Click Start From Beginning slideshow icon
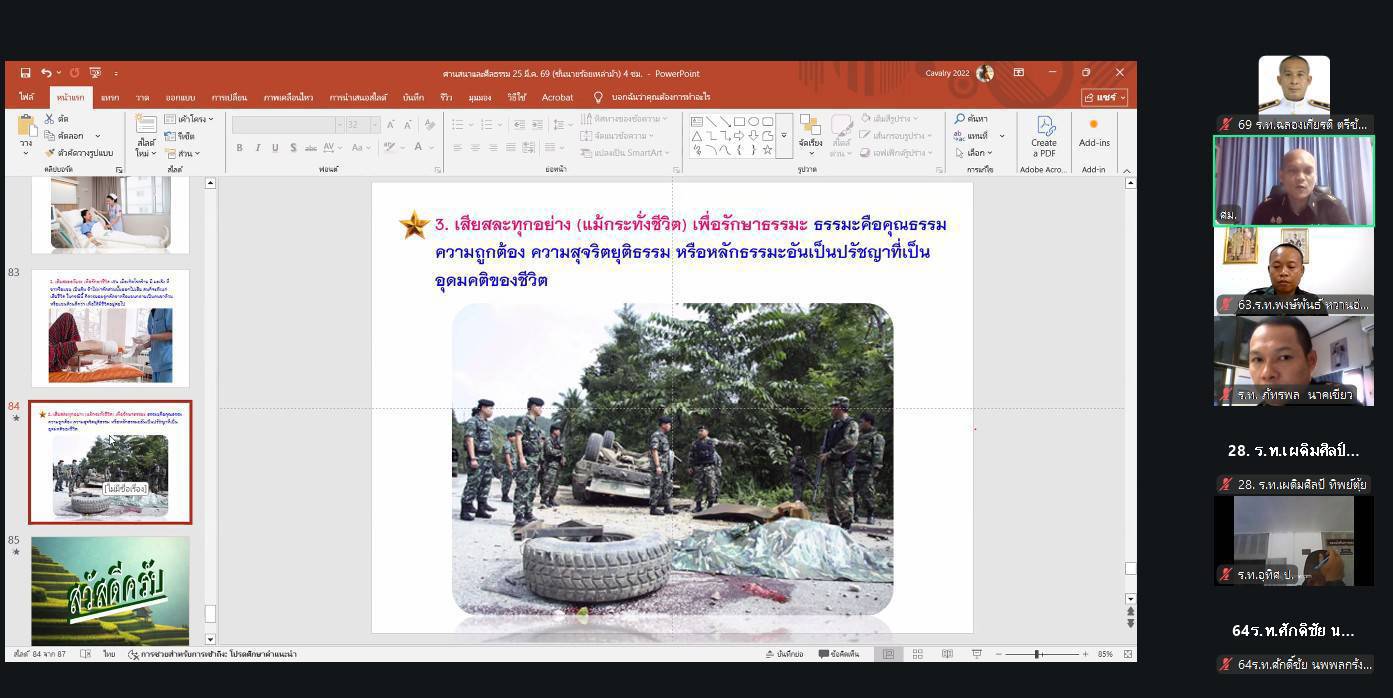The height and width of the screenshot is (698, 1393). pos(95,73)
